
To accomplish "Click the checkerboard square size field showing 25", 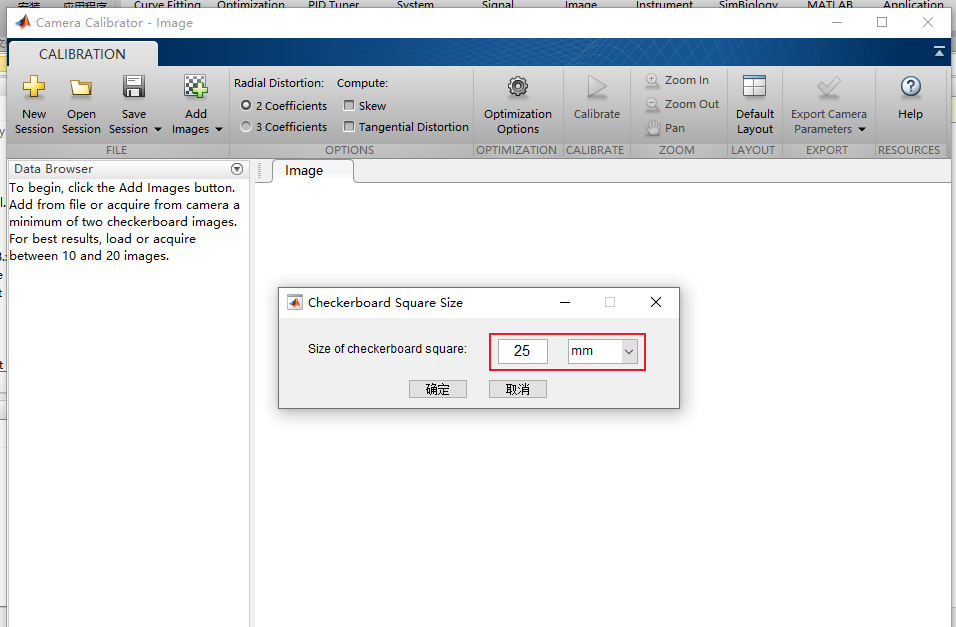I will 523,351.
